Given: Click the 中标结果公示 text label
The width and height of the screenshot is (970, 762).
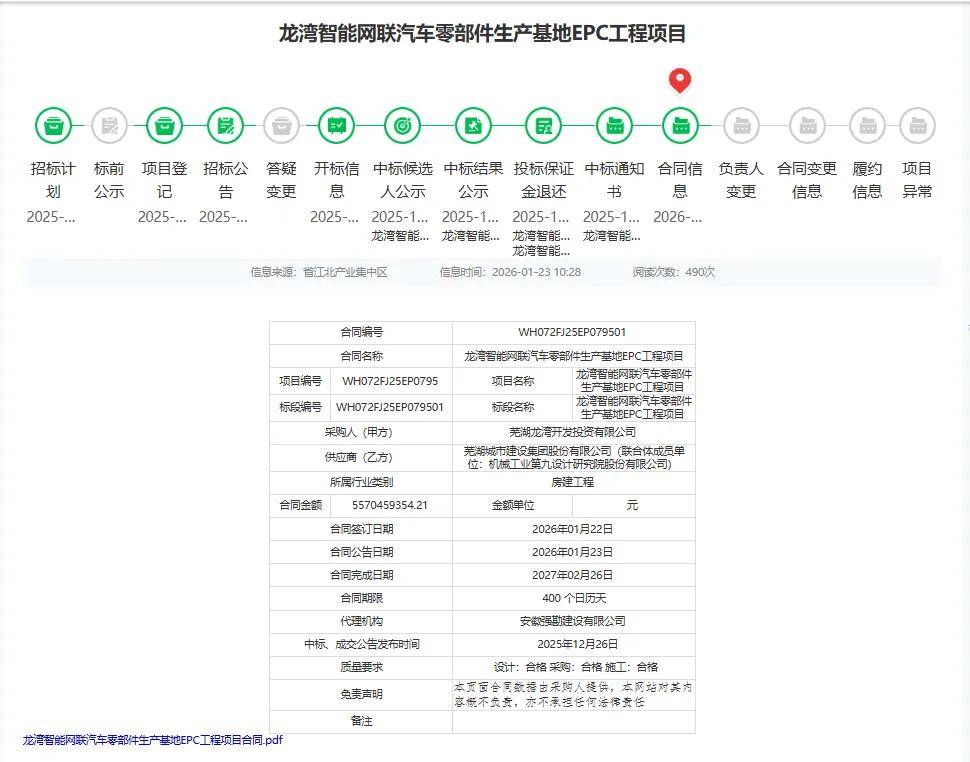Looking at the screenshot, I should pyautogui.click(x=473, y=180).
